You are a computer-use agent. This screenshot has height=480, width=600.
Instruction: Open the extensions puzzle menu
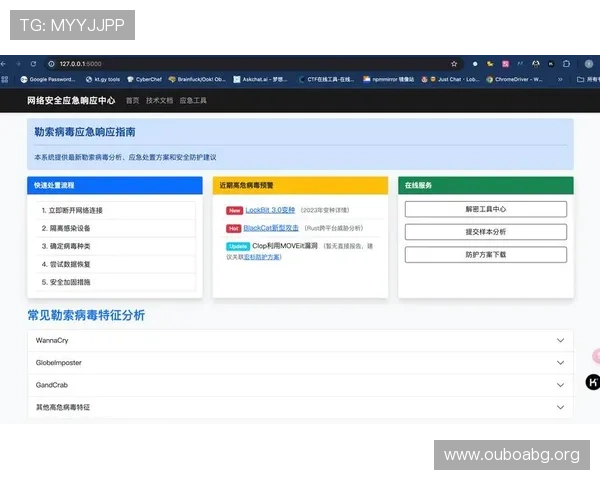click(x=566, y=64)
